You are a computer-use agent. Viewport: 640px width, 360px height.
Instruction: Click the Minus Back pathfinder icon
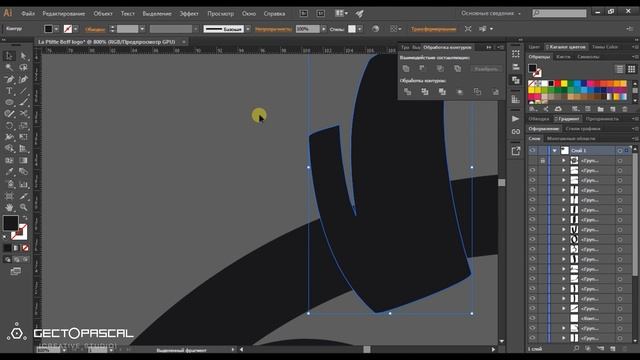pos(495,92)
